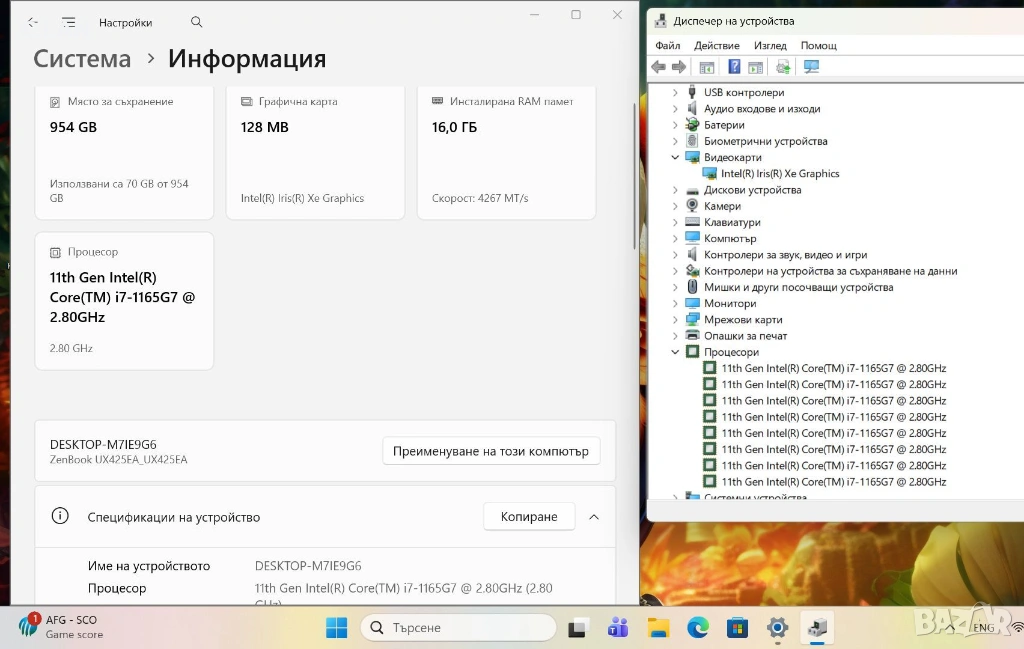Click the scan for hardware changes icon

point(811,67)
